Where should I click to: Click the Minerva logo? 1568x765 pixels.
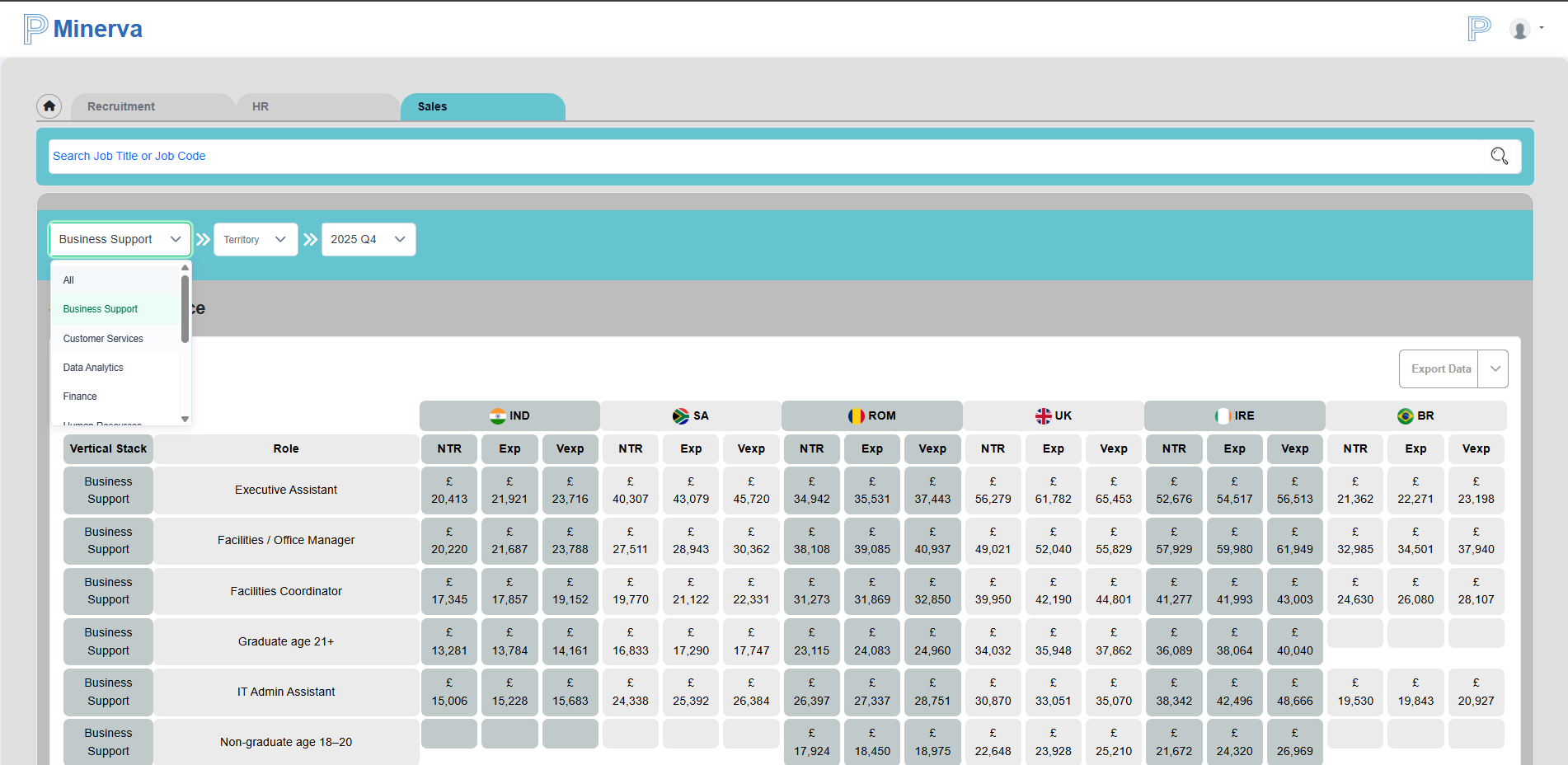tap(82, 29)
